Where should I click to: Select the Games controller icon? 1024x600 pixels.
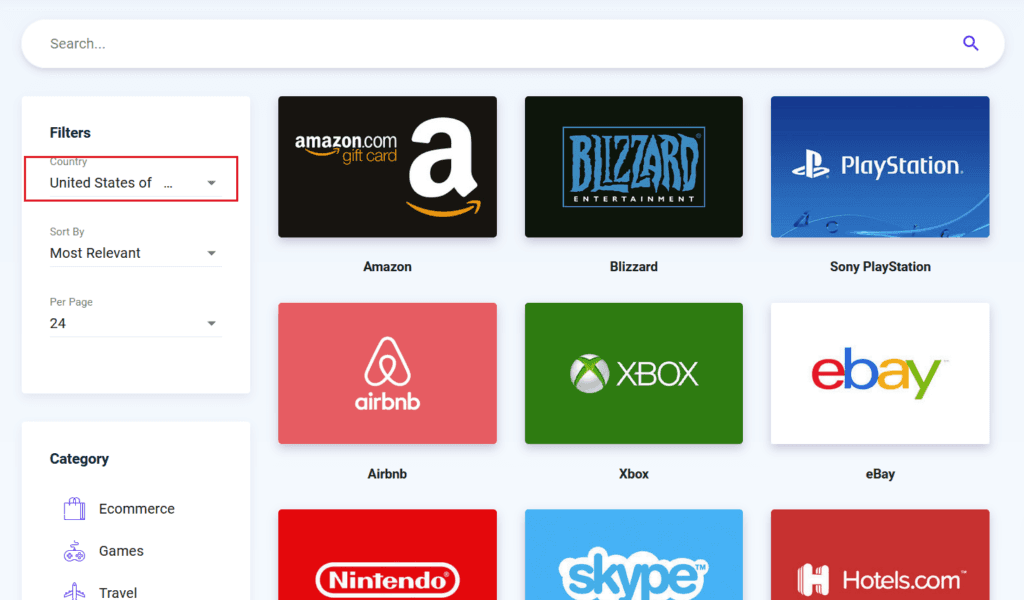[74, 551]
